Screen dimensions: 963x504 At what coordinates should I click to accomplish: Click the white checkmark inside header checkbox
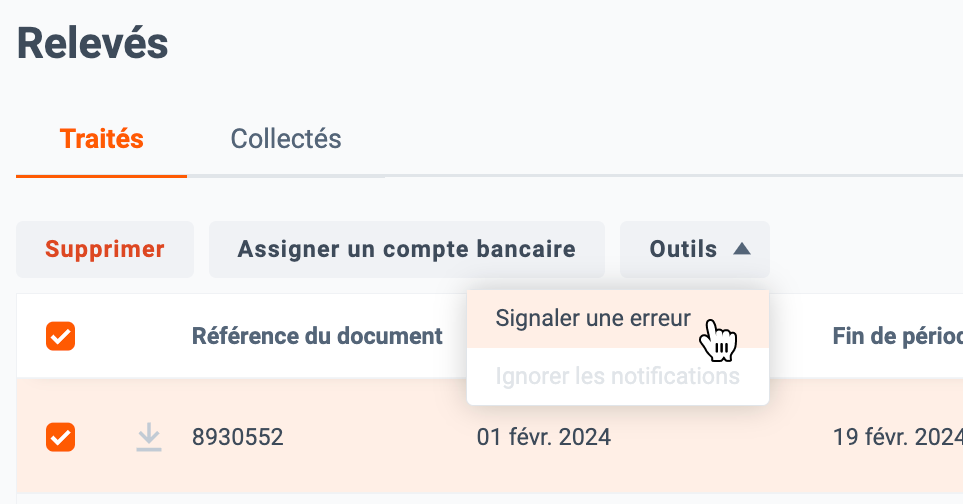(x=60, y=336)
